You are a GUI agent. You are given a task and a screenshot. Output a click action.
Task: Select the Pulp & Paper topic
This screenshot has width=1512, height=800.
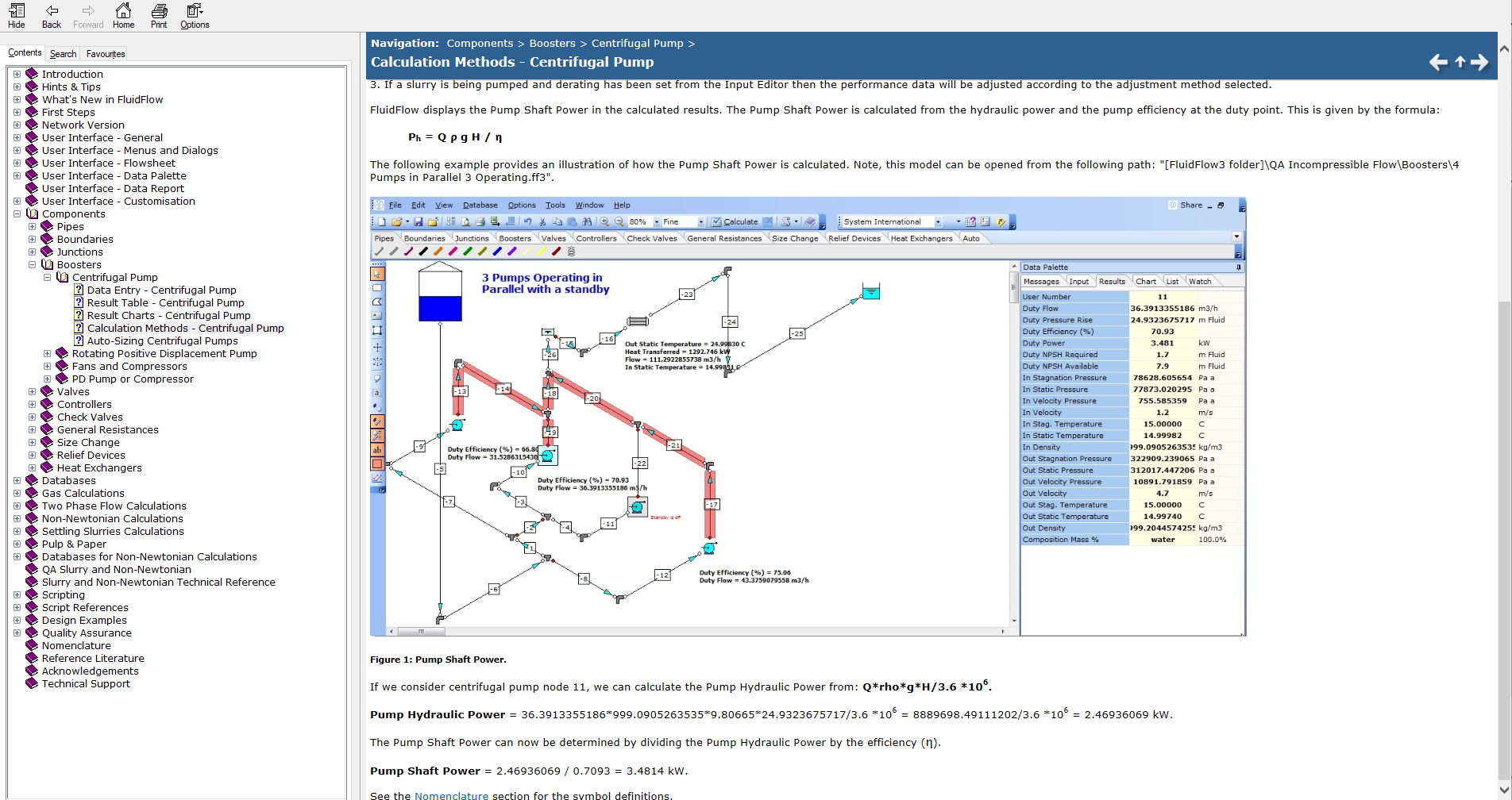point(74,544)
